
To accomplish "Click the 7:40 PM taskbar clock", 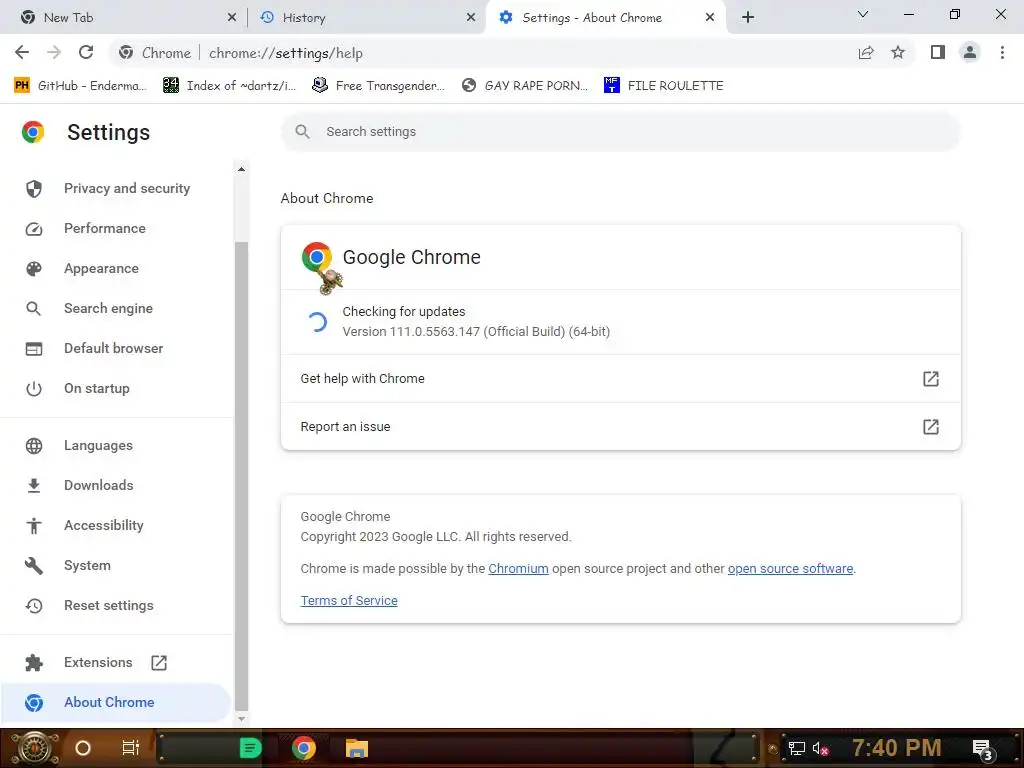I will coord(897,748).
